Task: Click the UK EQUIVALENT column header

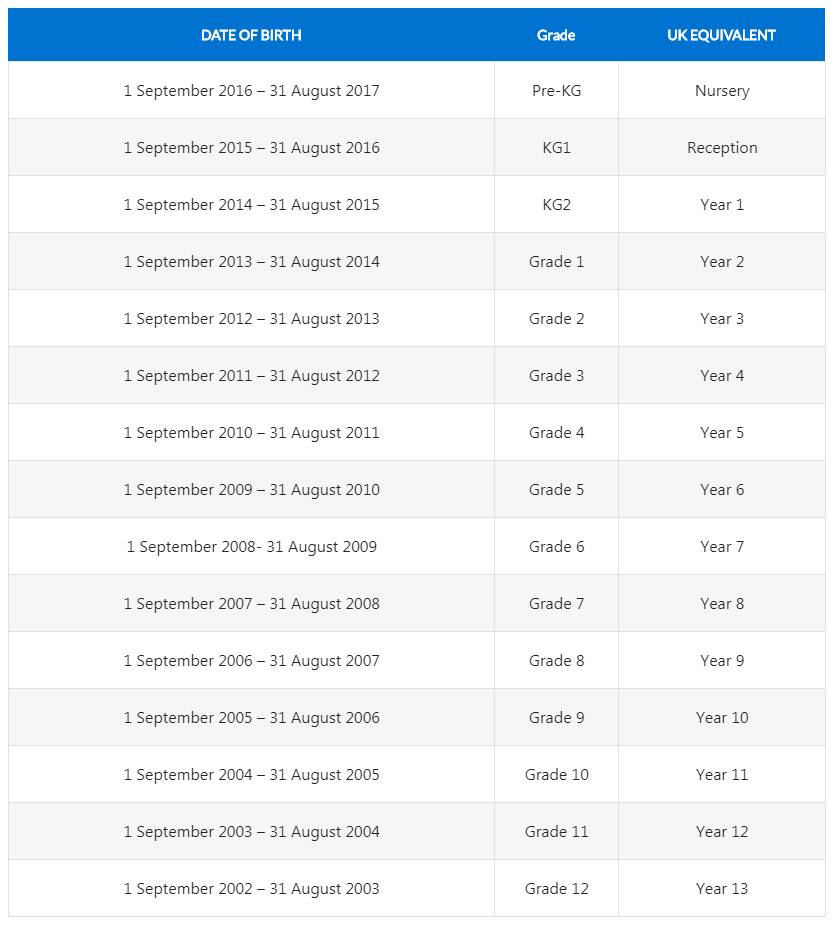Action: point(721,35)
